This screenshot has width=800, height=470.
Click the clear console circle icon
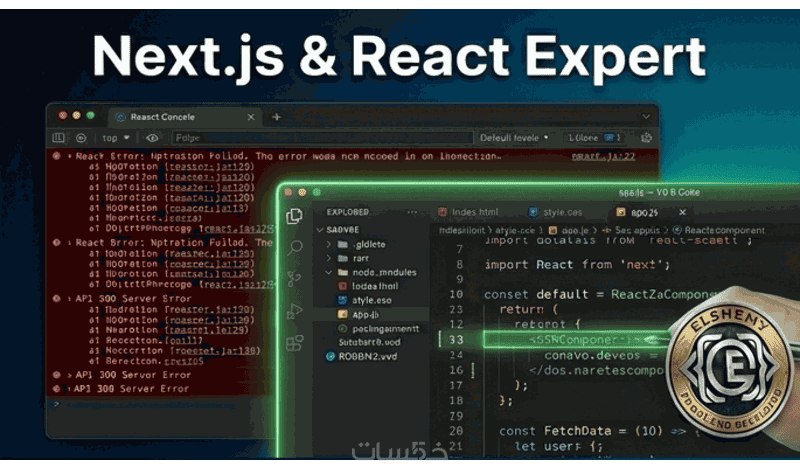pyautogui.click(x=81, y=138)
